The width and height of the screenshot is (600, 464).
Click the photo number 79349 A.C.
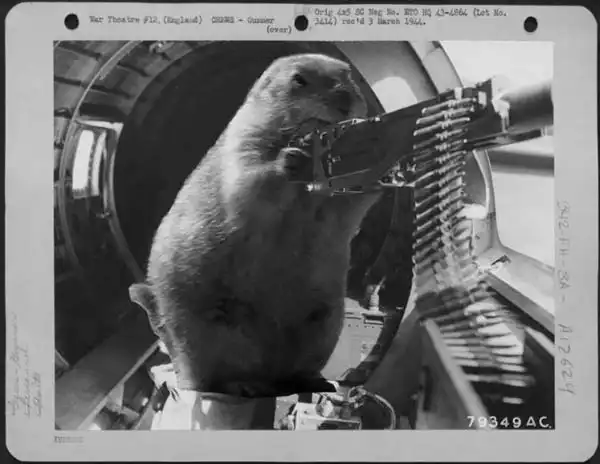pyautogui.click(x=507, y=422)
